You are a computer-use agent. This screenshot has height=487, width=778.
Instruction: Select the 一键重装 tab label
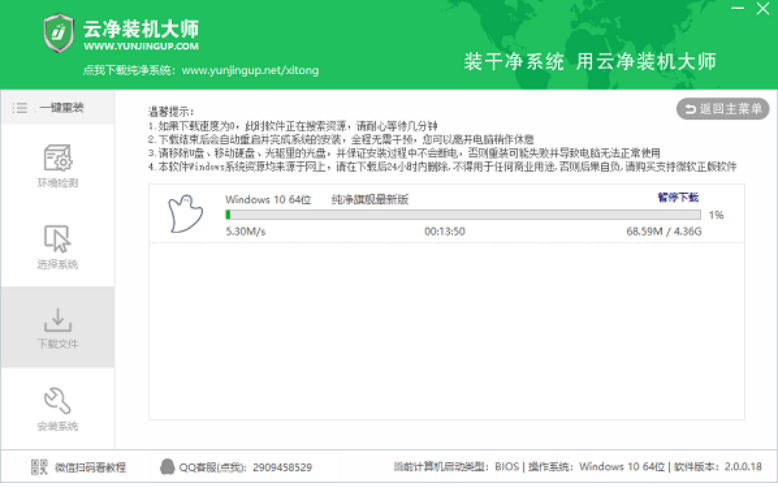point(62,108)
